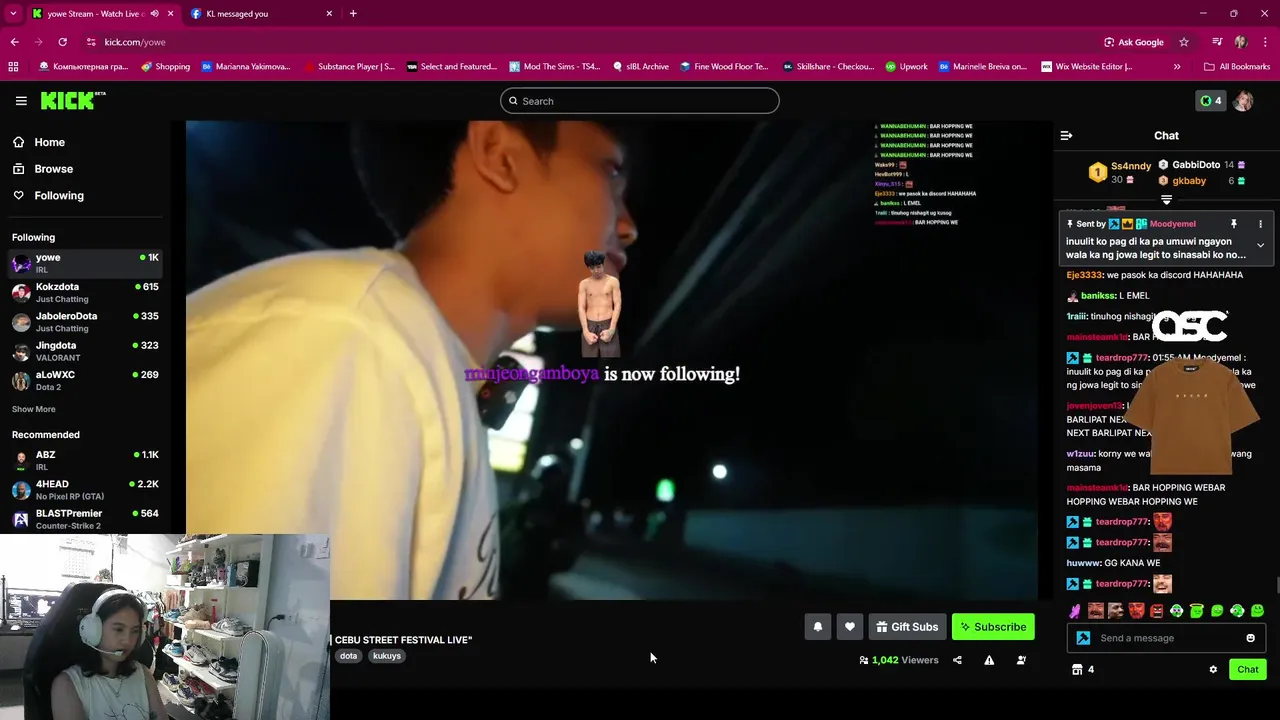Click Ask Google in address bar

click(x=1133, y=42)
